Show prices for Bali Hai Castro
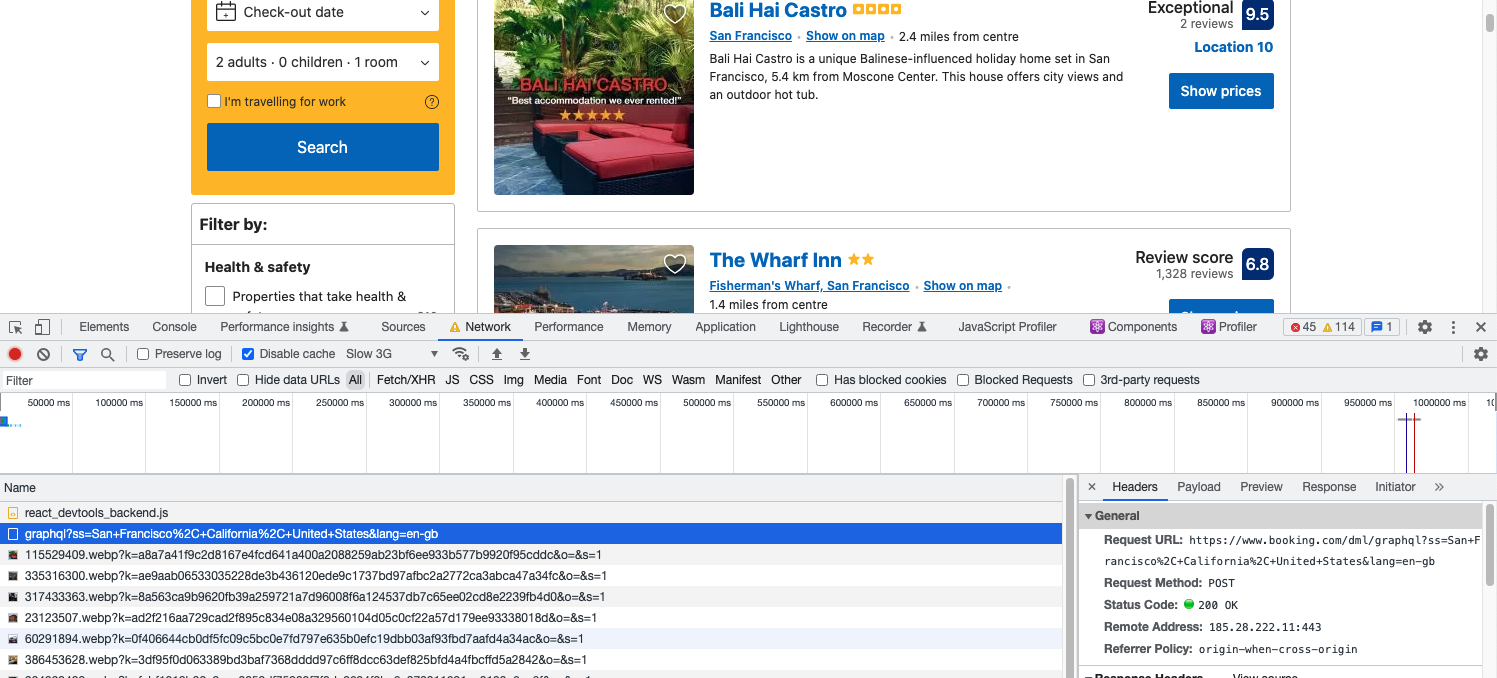1497x678 pixels. [1221, 91]
